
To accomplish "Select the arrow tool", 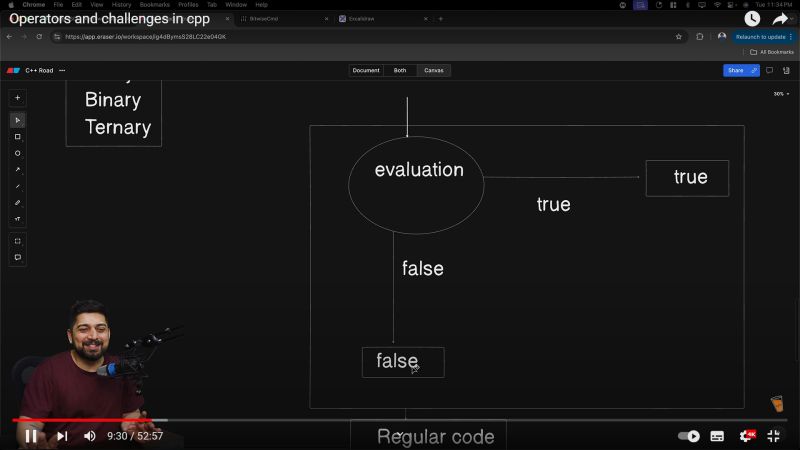I will tap(17, 169).
